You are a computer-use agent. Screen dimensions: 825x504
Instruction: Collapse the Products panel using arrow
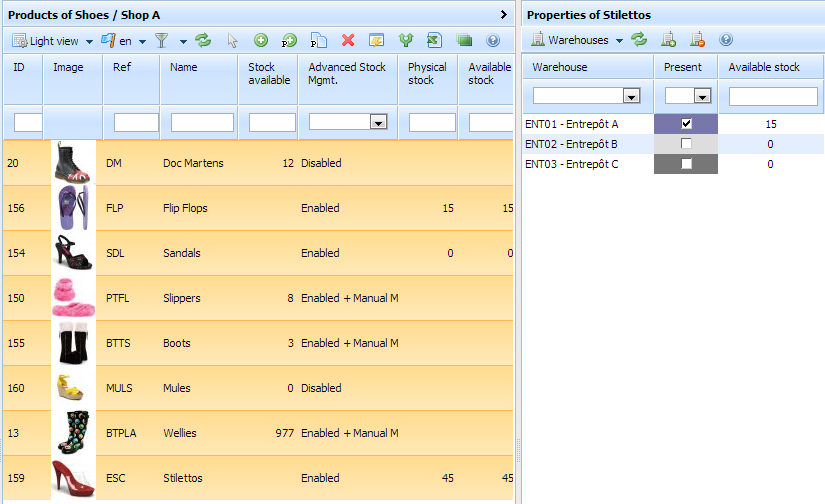[504, 15]
